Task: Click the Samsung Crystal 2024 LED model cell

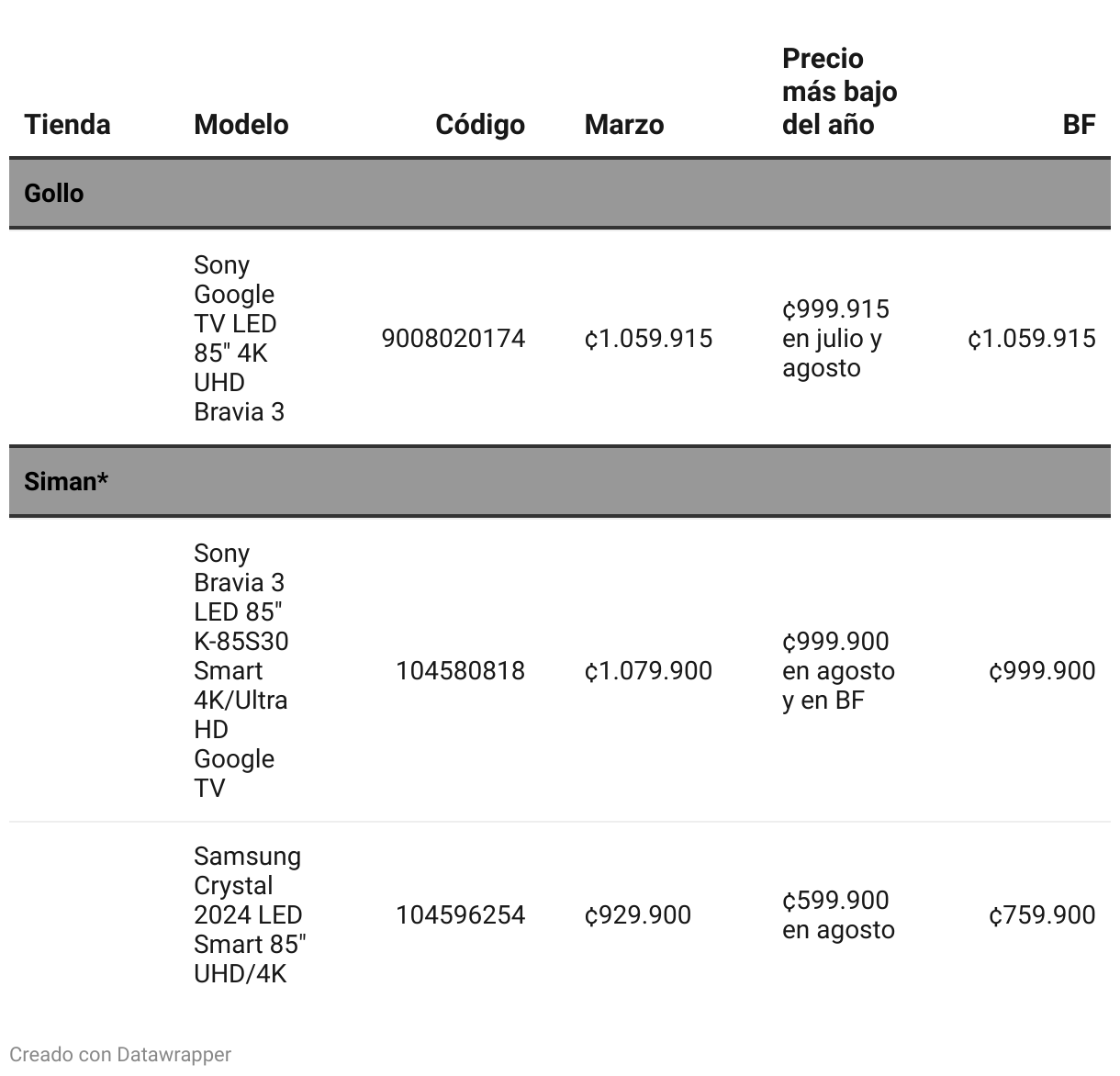Action: coord(249,914)
